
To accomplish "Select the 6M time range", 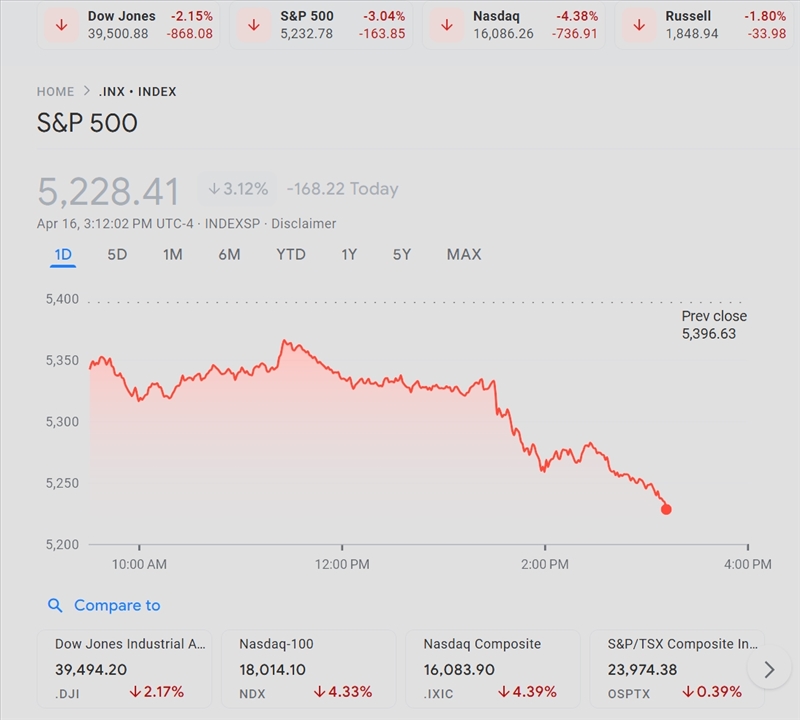I will pos(229,255).
